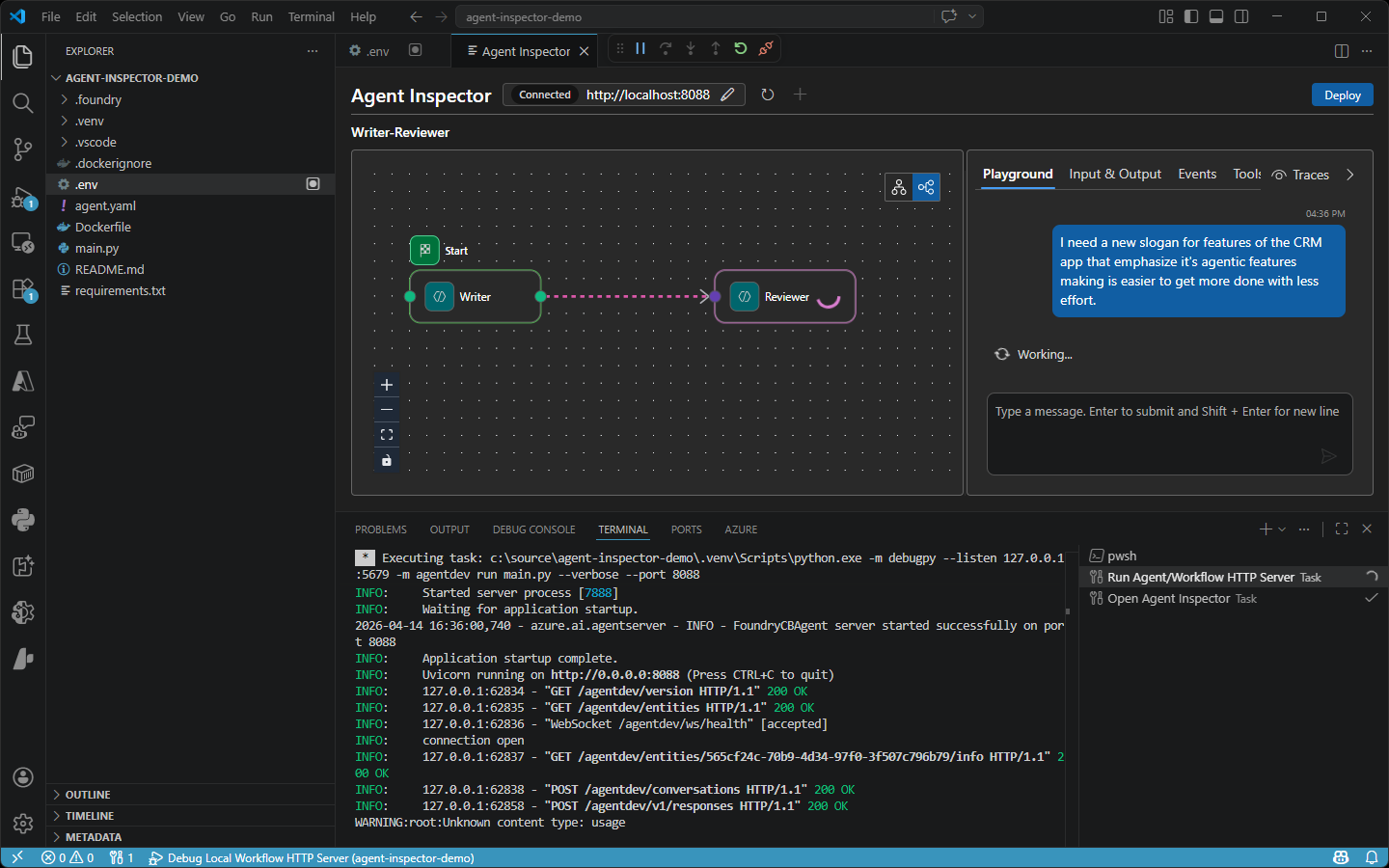
Task: Click the Deploy button
Action: tap(1342, 95)
